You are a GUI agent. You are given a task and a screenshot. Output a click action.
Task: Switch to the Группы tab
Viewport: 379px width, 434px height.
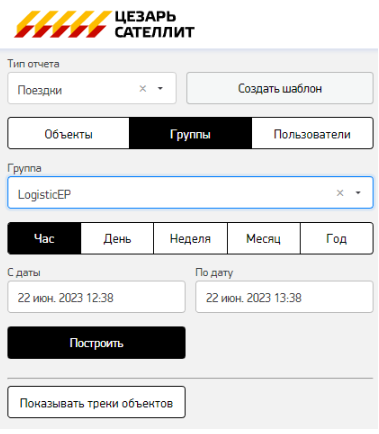(x=190, y=133)
